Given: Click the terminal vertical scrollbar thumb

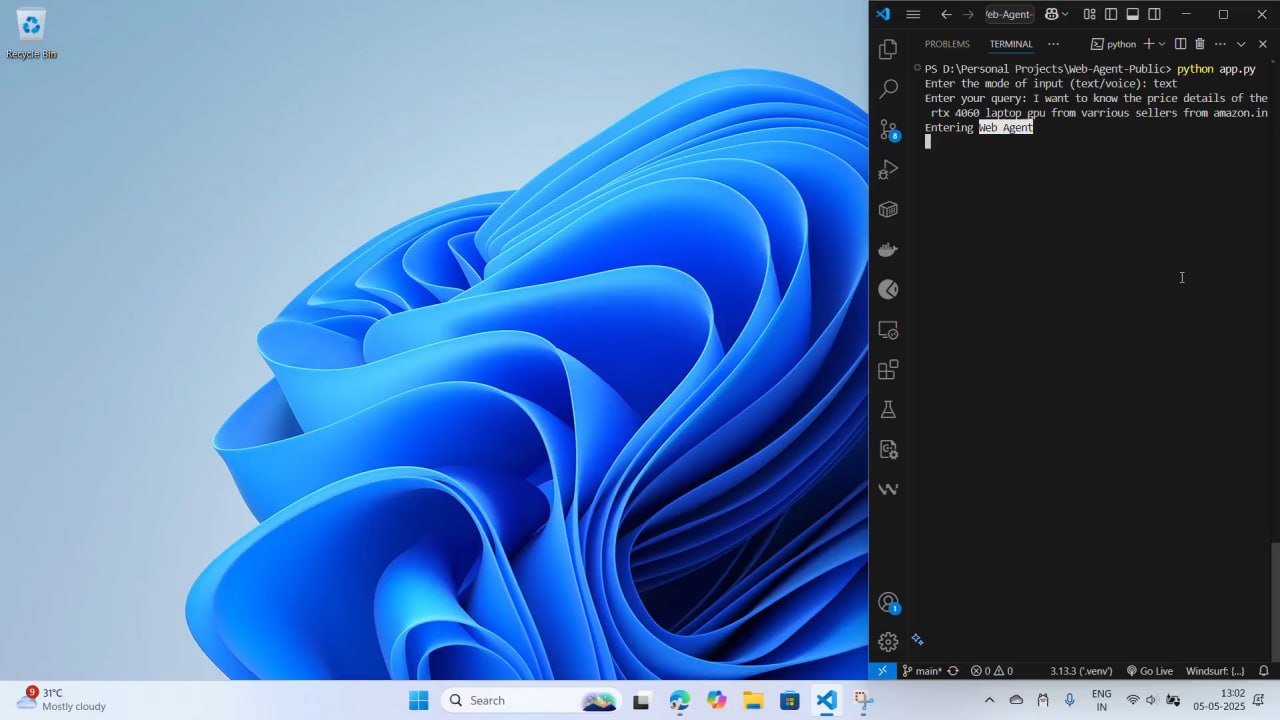Looking at the screenshot, I should pos(1274,600).
